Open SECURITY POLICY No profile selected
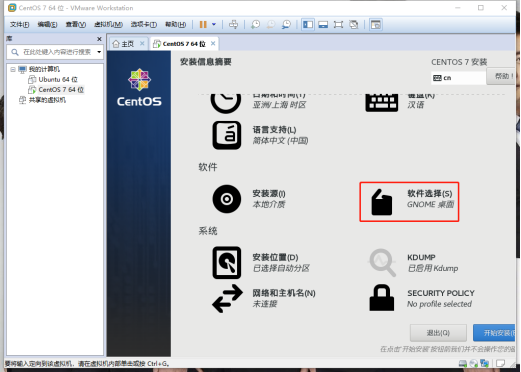Viewport: 521px width, 372px height. tap(441, 298)
